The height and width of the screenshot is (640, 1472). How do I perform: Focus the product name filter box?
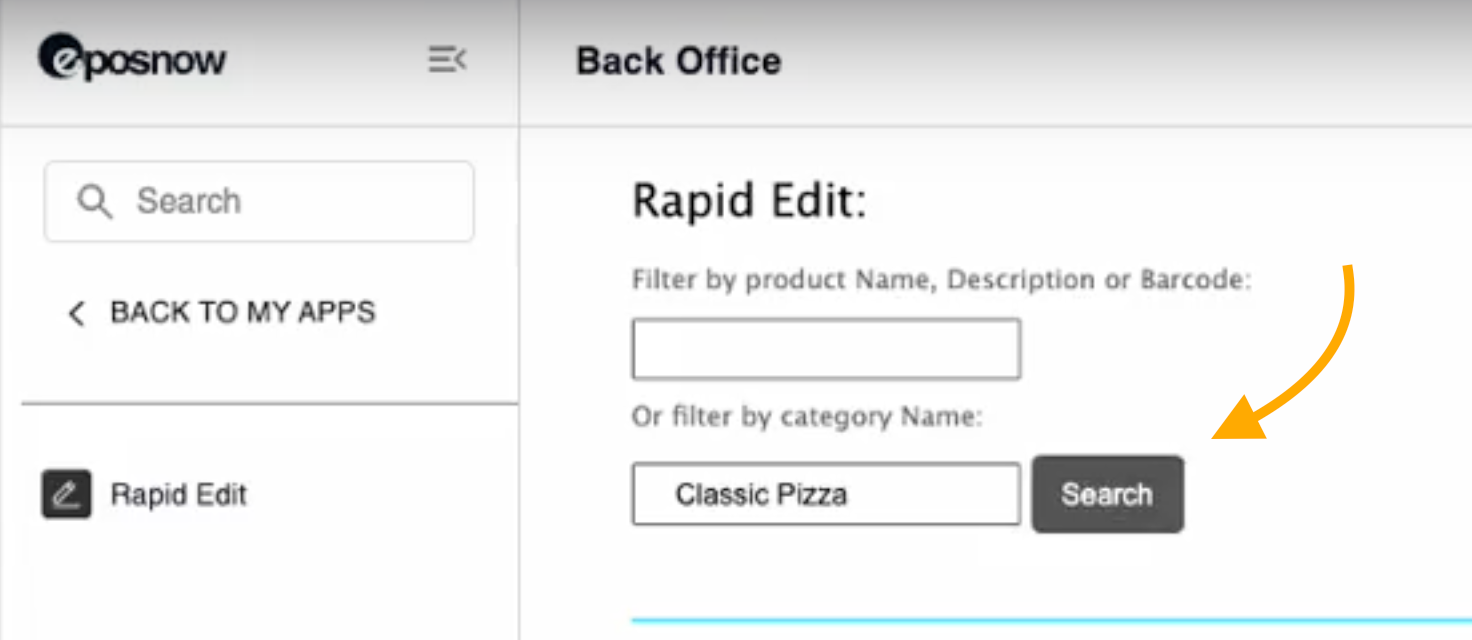pyautogui.click(x=826, y=349)
